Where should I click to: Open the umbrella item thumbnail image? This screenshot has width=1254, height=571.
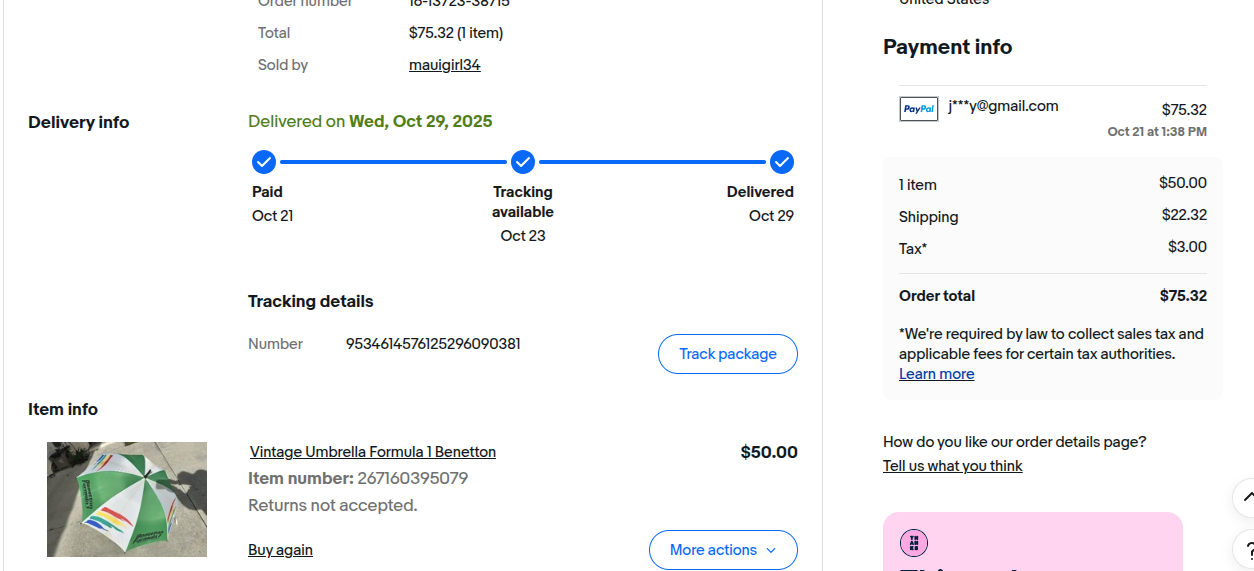click(127, 499)
